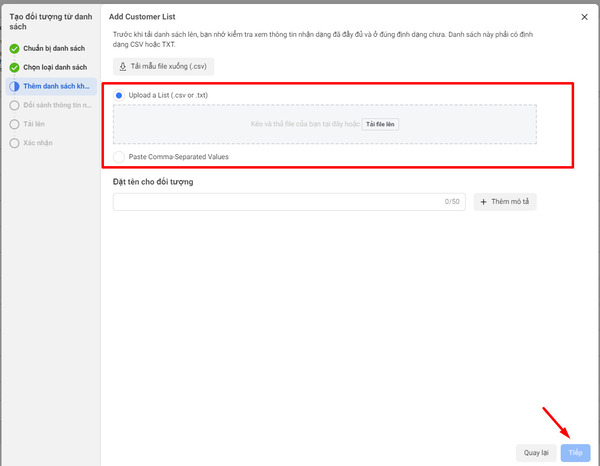This screenshot has height=466, width=600.
Task: Open the Thêm danh sách kh... step
Action: (57, 86)
